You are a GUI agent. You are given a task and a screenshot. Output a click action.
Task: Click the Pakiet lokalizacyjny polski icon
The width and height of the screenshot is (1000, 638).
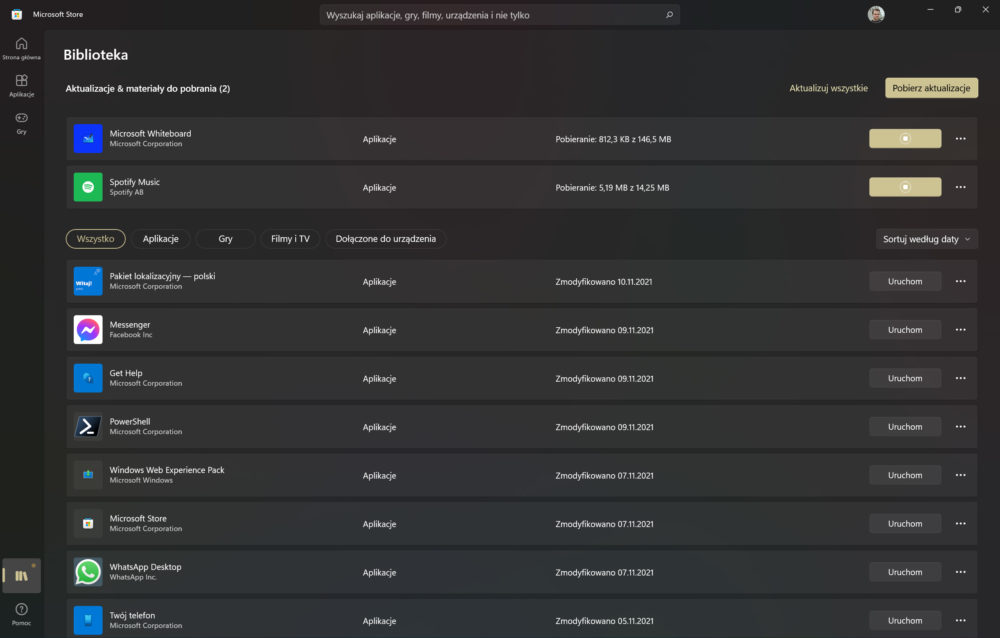click(x=88, y=281)
